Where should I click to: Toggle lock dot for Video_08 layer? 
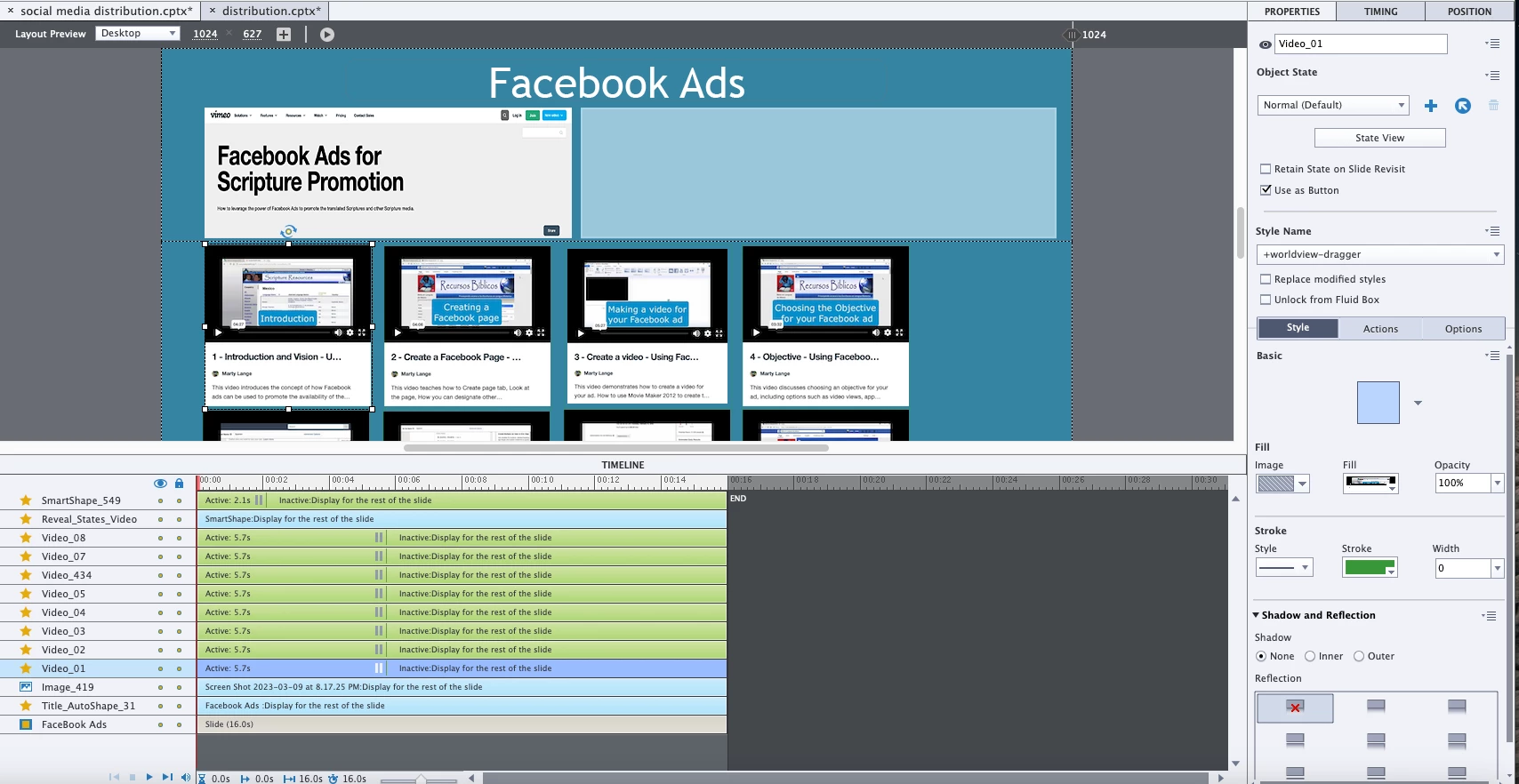click(179, 538)
